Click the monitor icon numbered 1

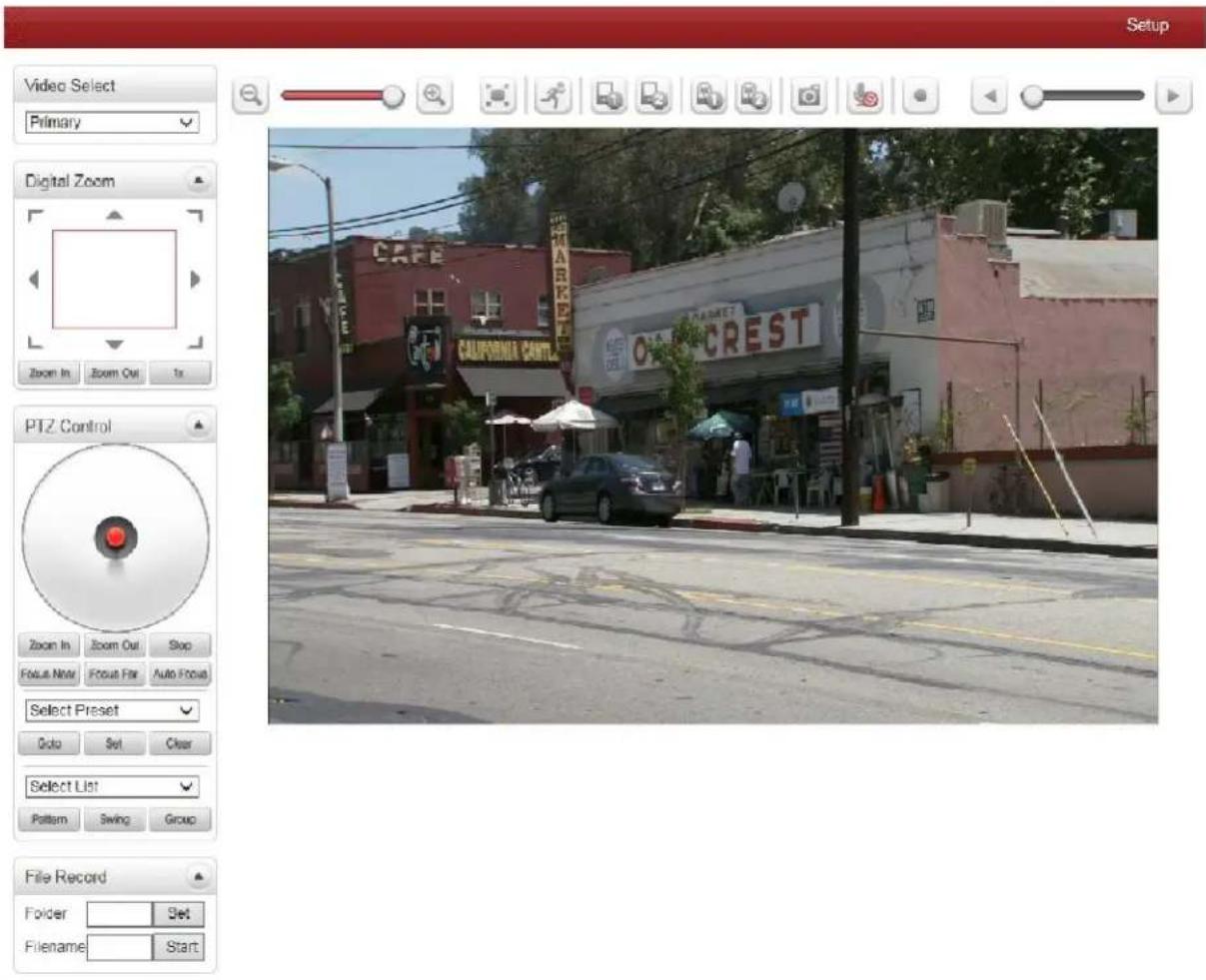[608, 96]
